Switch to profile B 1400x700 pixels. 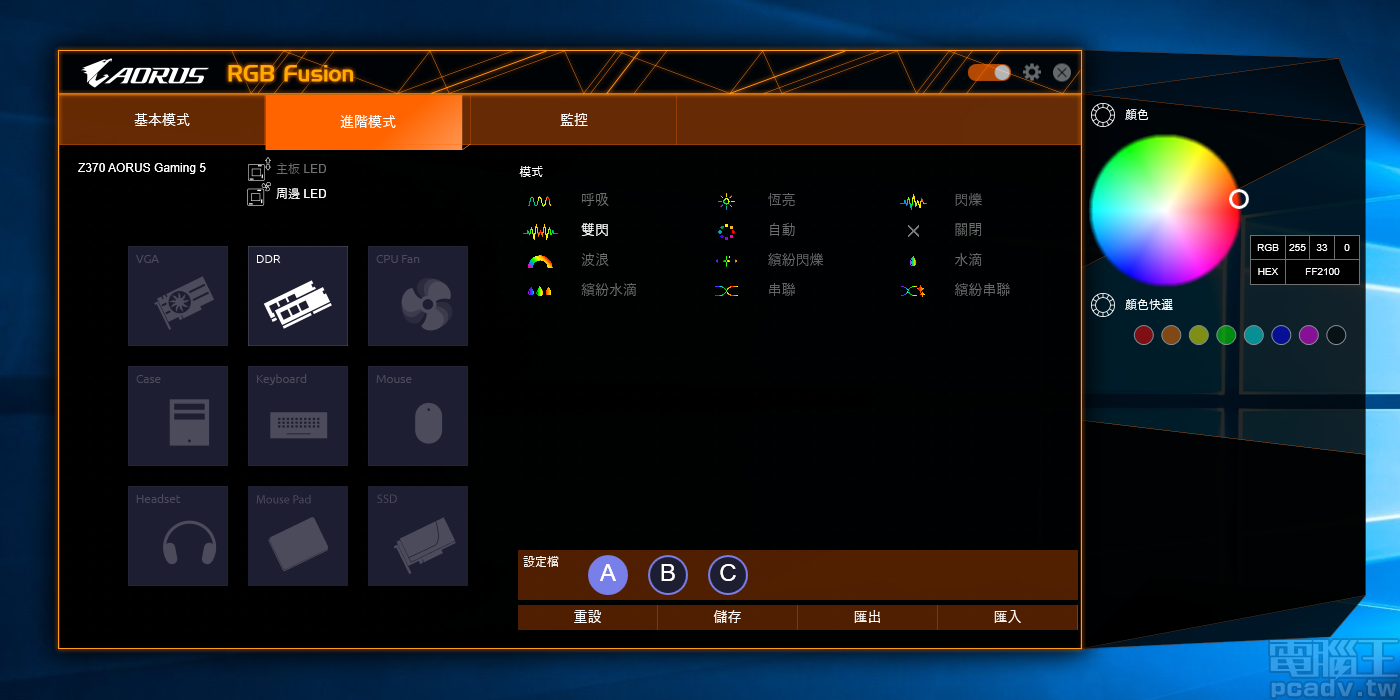[x=668, y=575]
